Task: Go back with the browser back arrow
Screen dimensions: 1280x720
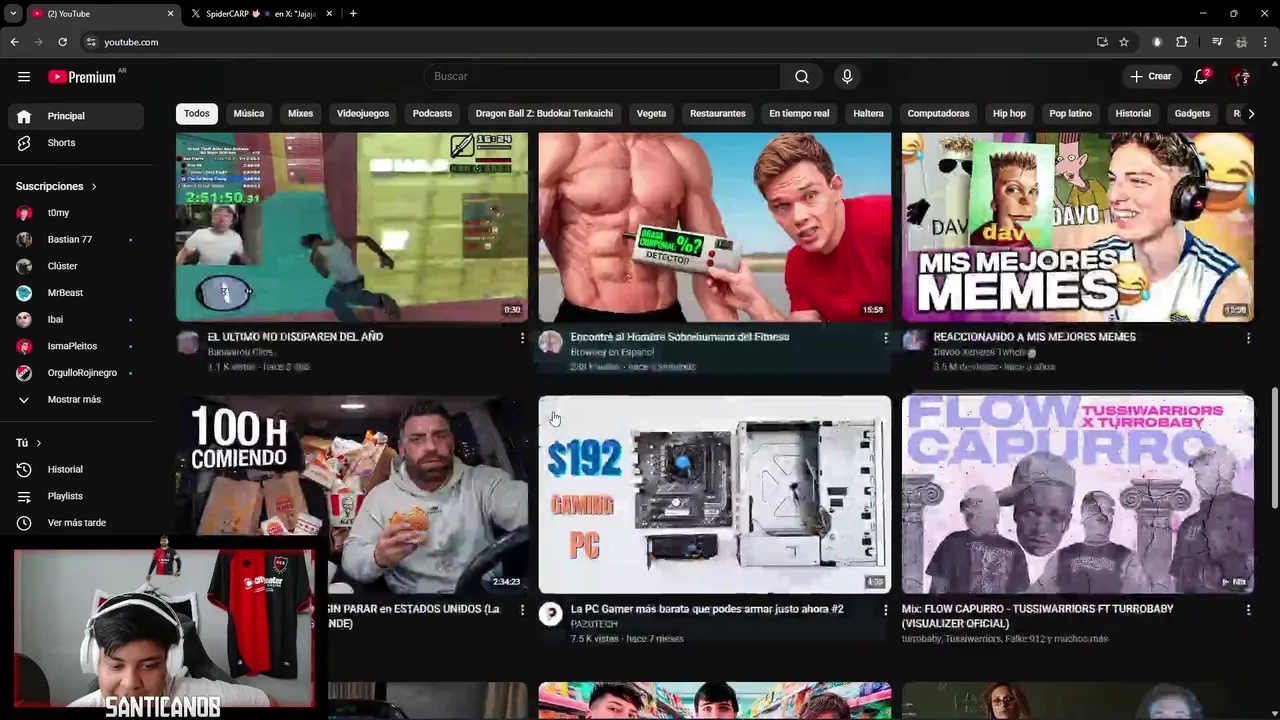Action: pyautogui.click(x=14, y=42)
